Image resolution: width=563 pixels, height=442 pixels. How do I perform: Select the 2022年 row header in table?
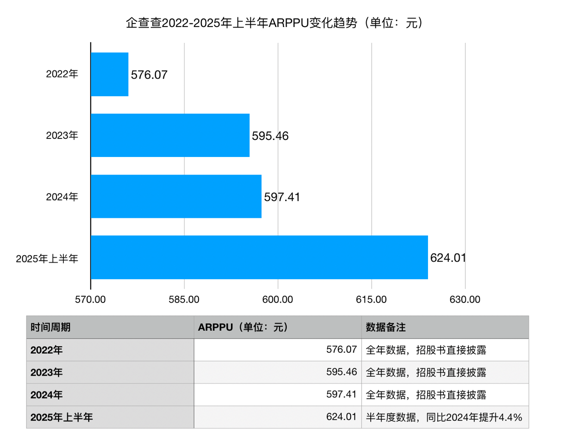point(110,350)
